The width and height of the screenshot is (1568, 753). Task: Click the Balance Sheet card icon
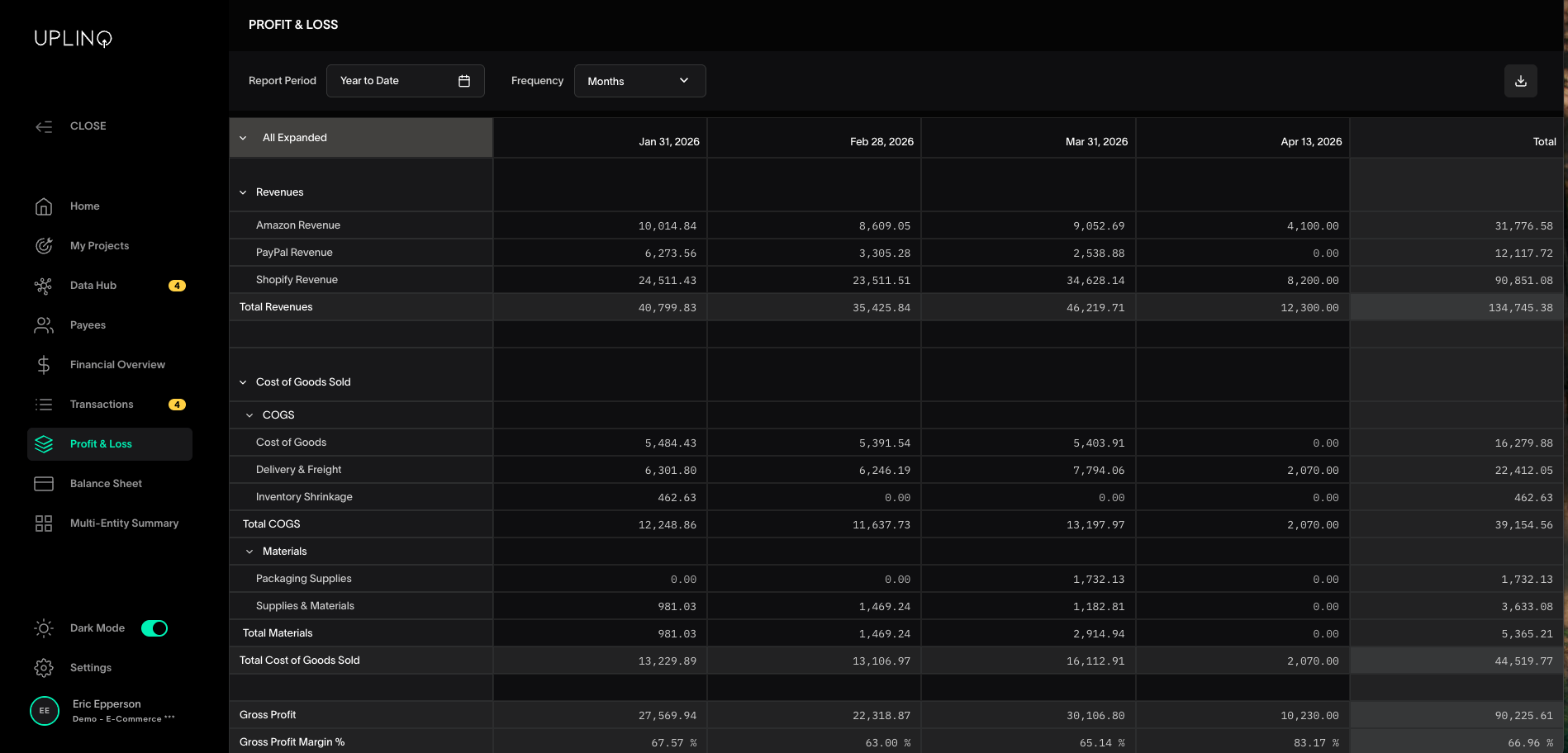[x=44, y=484]
